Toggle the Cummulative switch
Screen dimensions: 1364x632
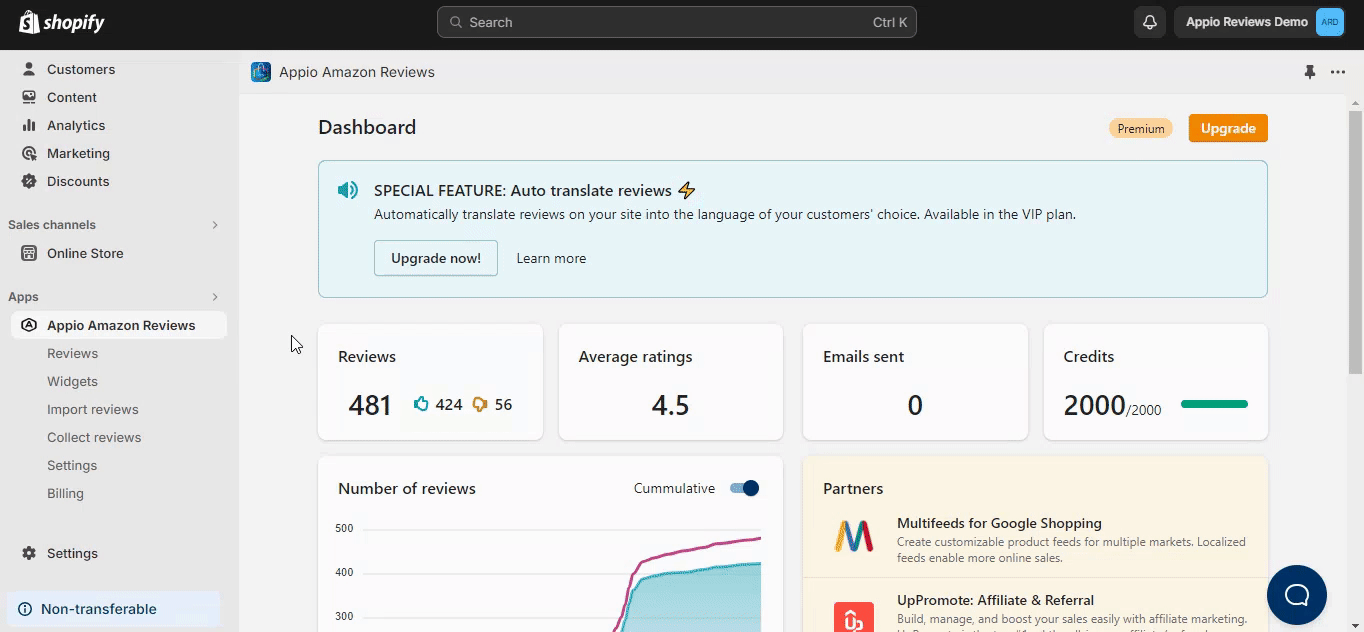(x=745, y=488)
